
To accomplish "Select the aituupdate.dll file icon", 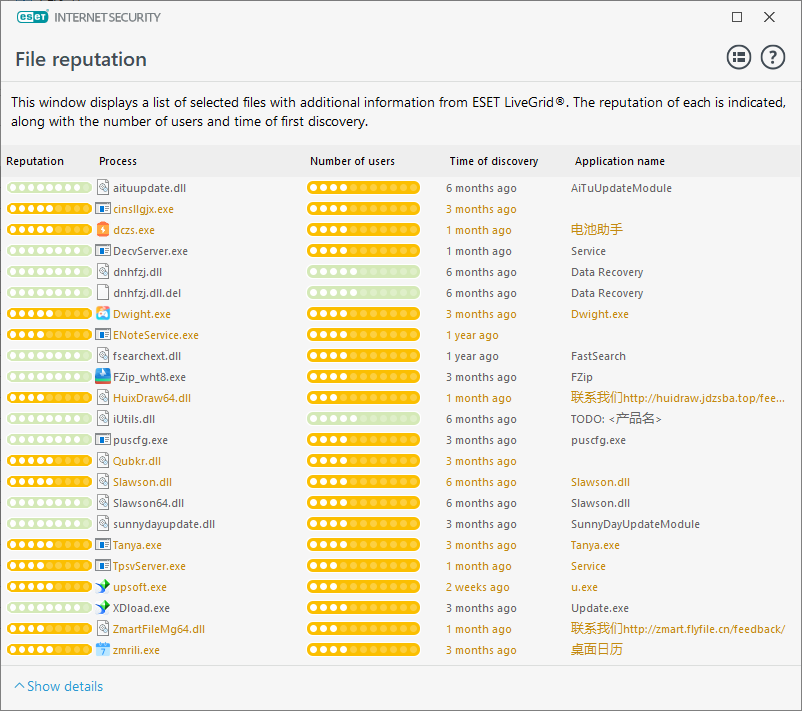I will (103, 187).
